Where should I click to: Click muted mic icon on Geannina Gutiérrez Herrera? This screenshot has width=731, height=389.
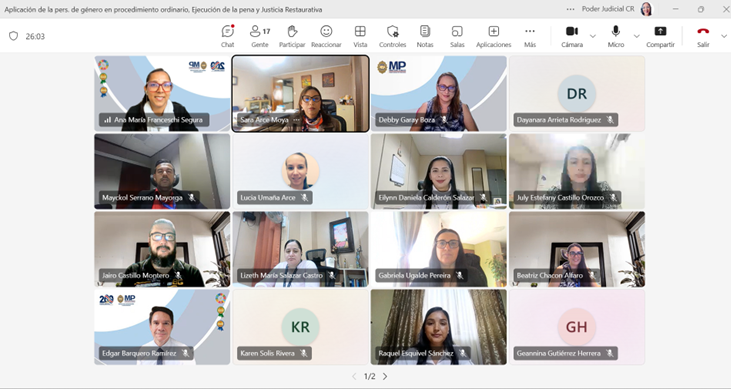[x=609, y=354]
